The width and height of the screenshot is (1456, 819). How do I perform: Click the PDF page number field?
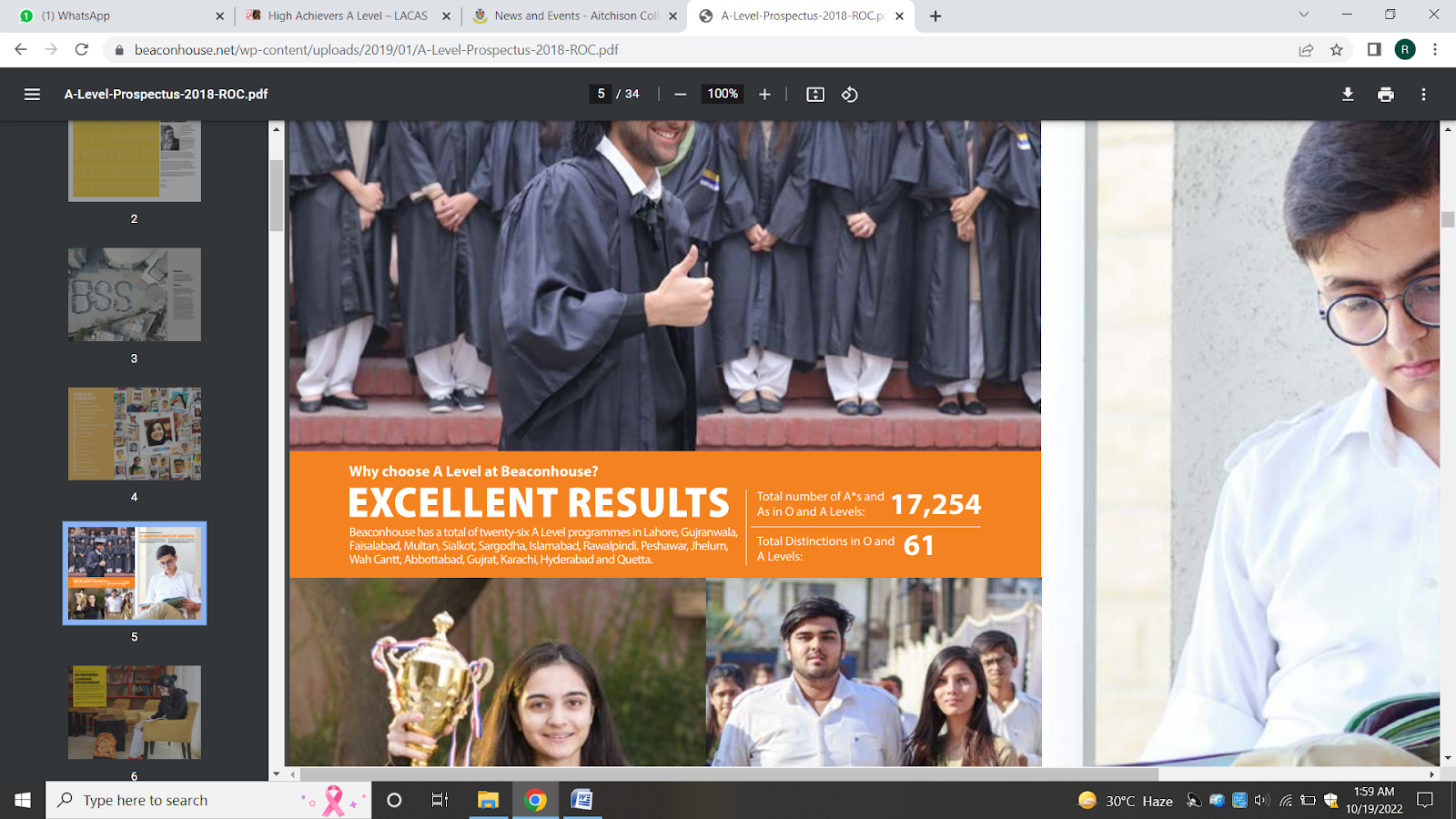click(601, 94)
